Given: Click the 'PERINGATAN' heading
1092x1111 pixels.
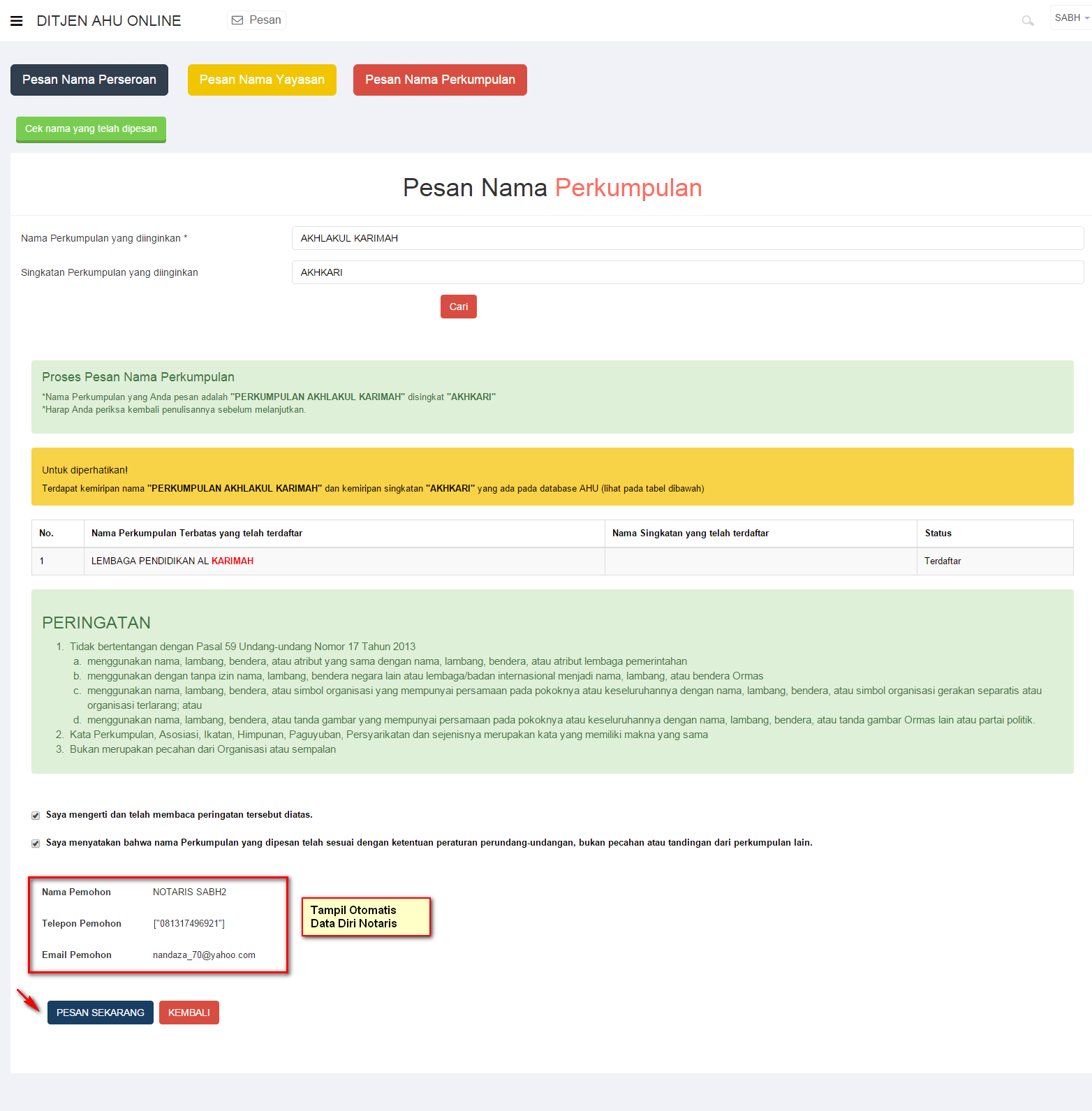Looking at the screenshot, I should coord(96,623).
